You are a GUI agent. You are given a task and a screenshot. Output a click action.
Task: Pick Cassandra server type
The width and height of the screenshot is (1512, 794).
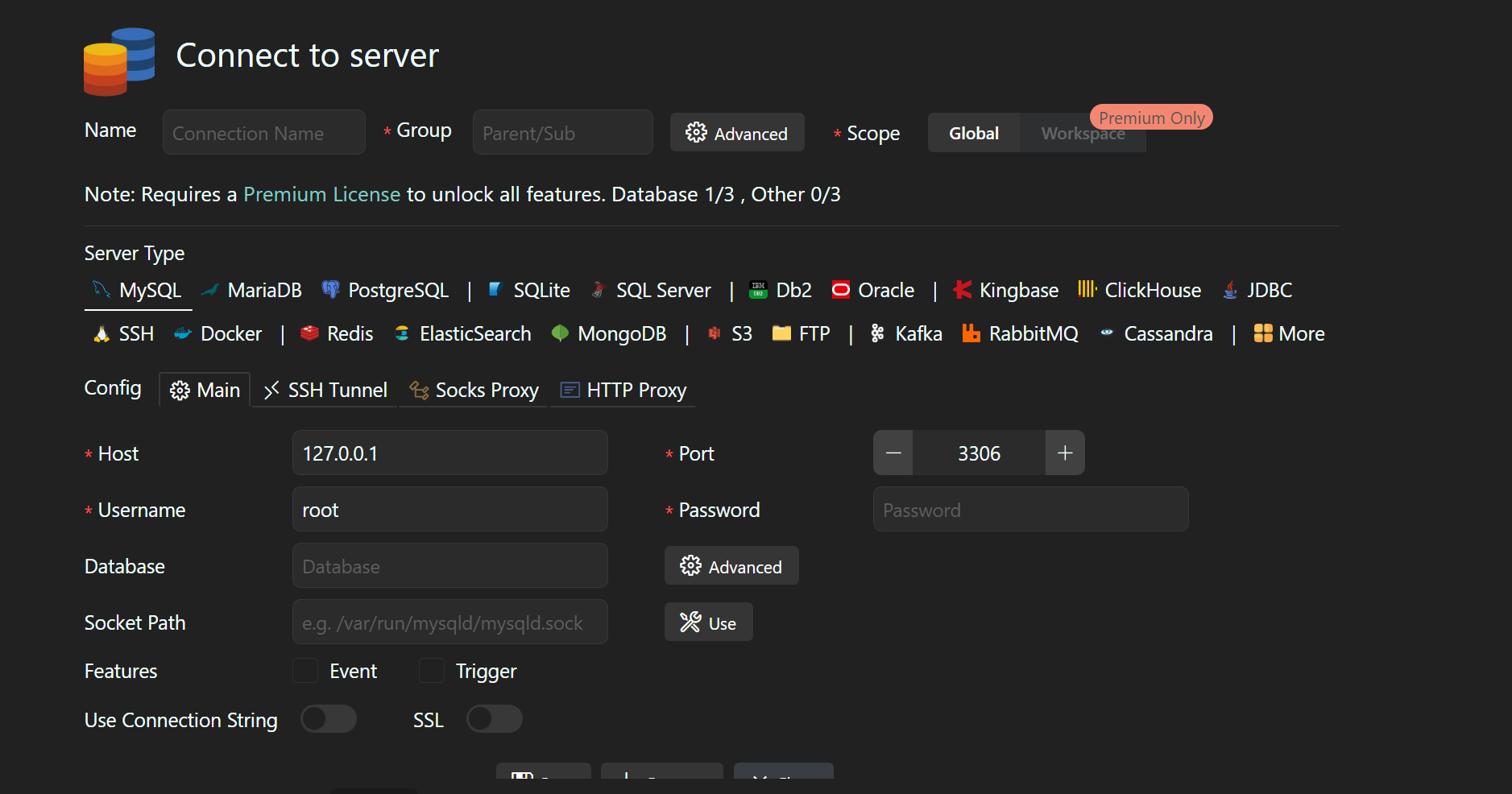(x=1155, y=334)
